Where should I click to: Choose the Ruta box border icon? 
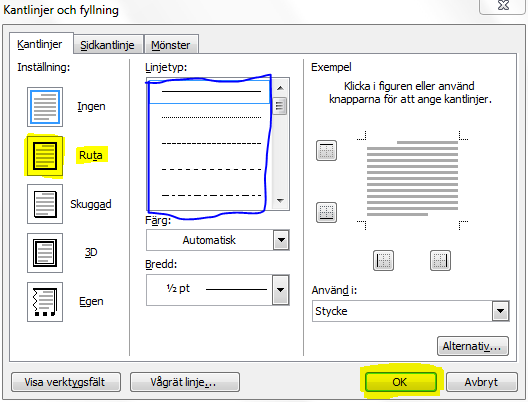(x=45, y=156)
